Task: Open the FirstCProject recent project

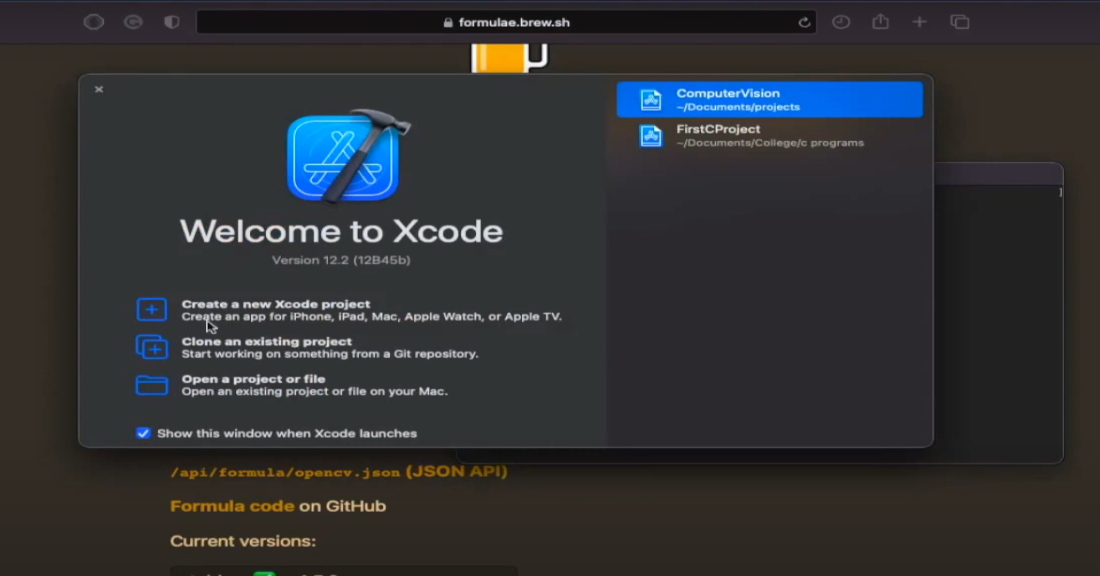Action: point(770,135)
